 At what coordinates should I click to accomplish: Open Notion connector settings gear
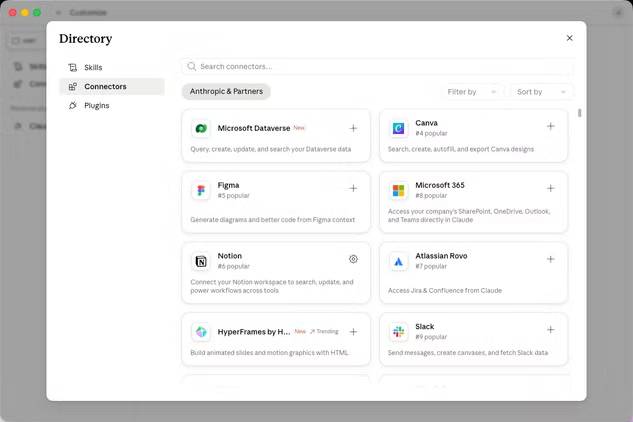coord(353,259)
